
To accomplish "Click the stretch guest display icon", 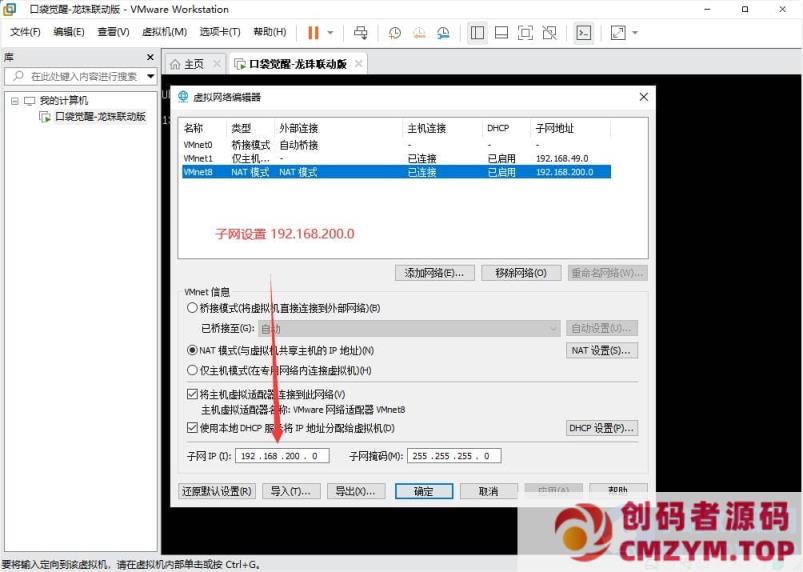I will pyautogui.click(x=618, y=33).
